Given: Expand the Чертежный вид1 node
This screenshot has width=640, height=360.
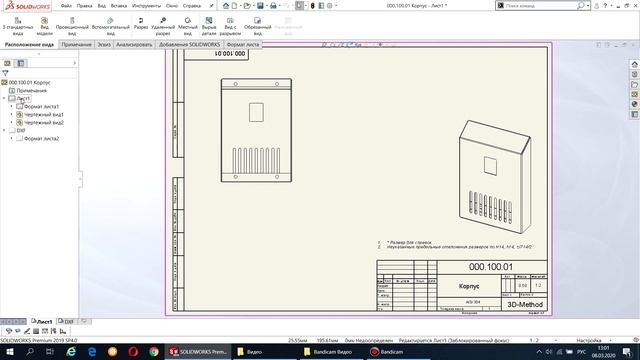Looking at the screenshot, I should coord(11,114).
